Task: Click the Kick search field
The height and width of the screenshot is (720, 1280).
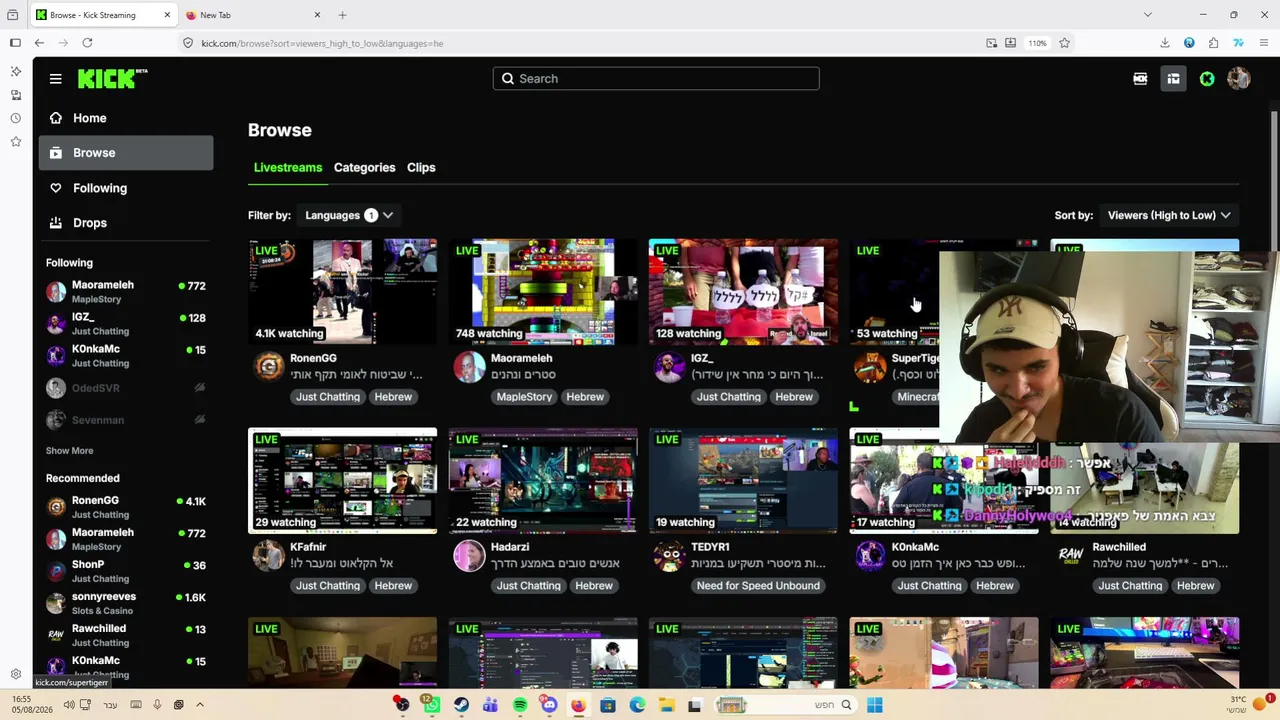Action: click(656, 79)
